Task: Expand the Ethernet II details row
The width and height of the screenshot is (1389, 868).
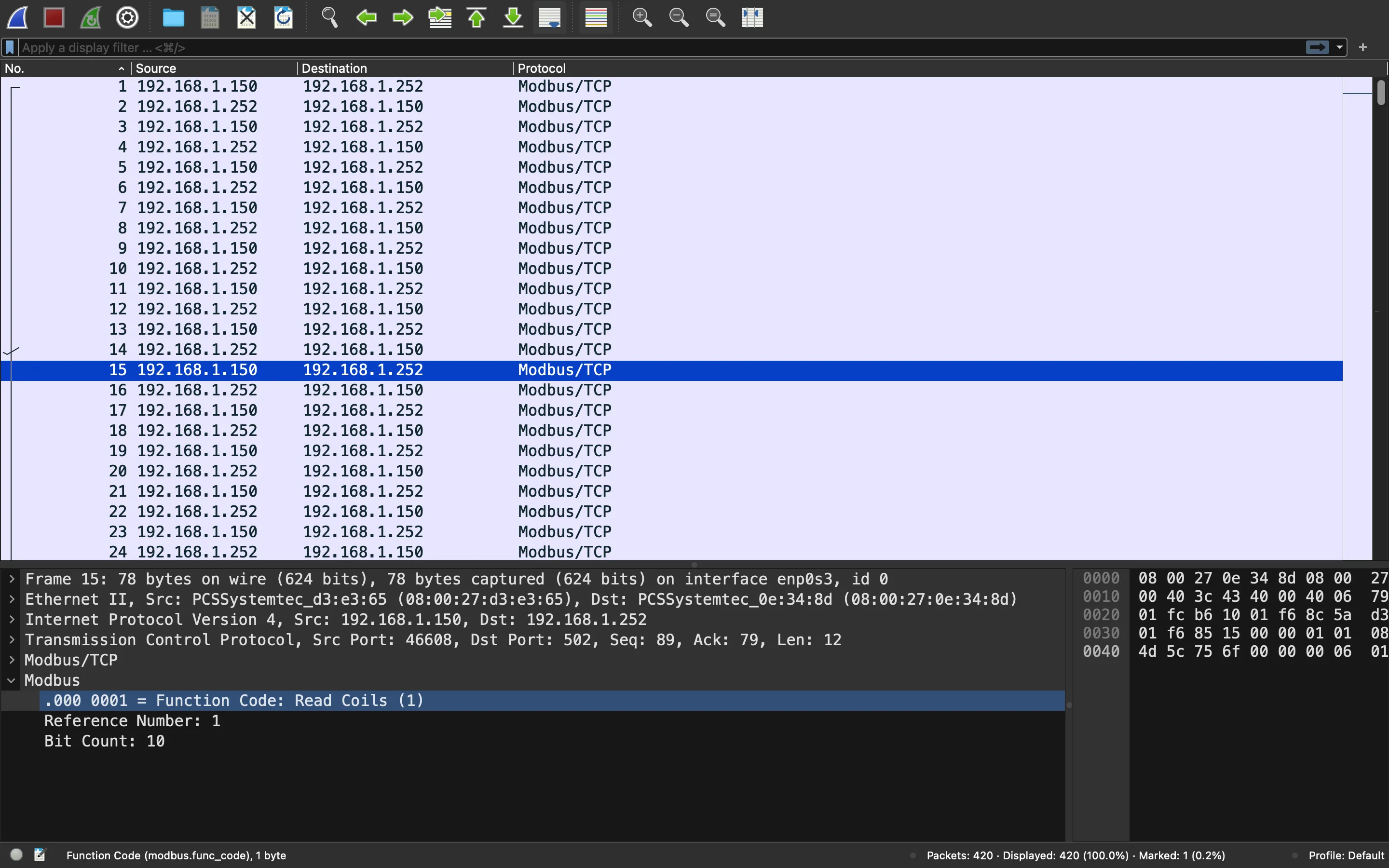Action: pyautogui.click(x=12, y=599)
